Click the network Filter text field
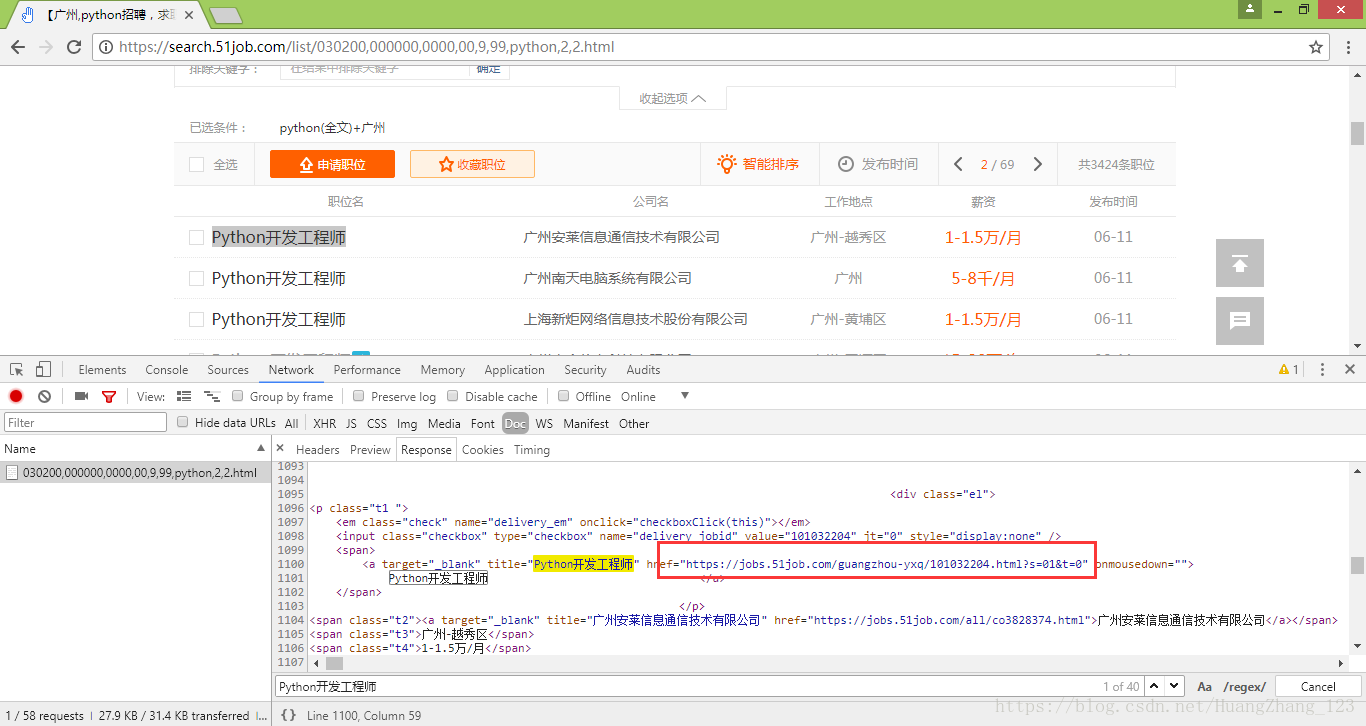The image size is (1366, 726). (x=85, y=423)
